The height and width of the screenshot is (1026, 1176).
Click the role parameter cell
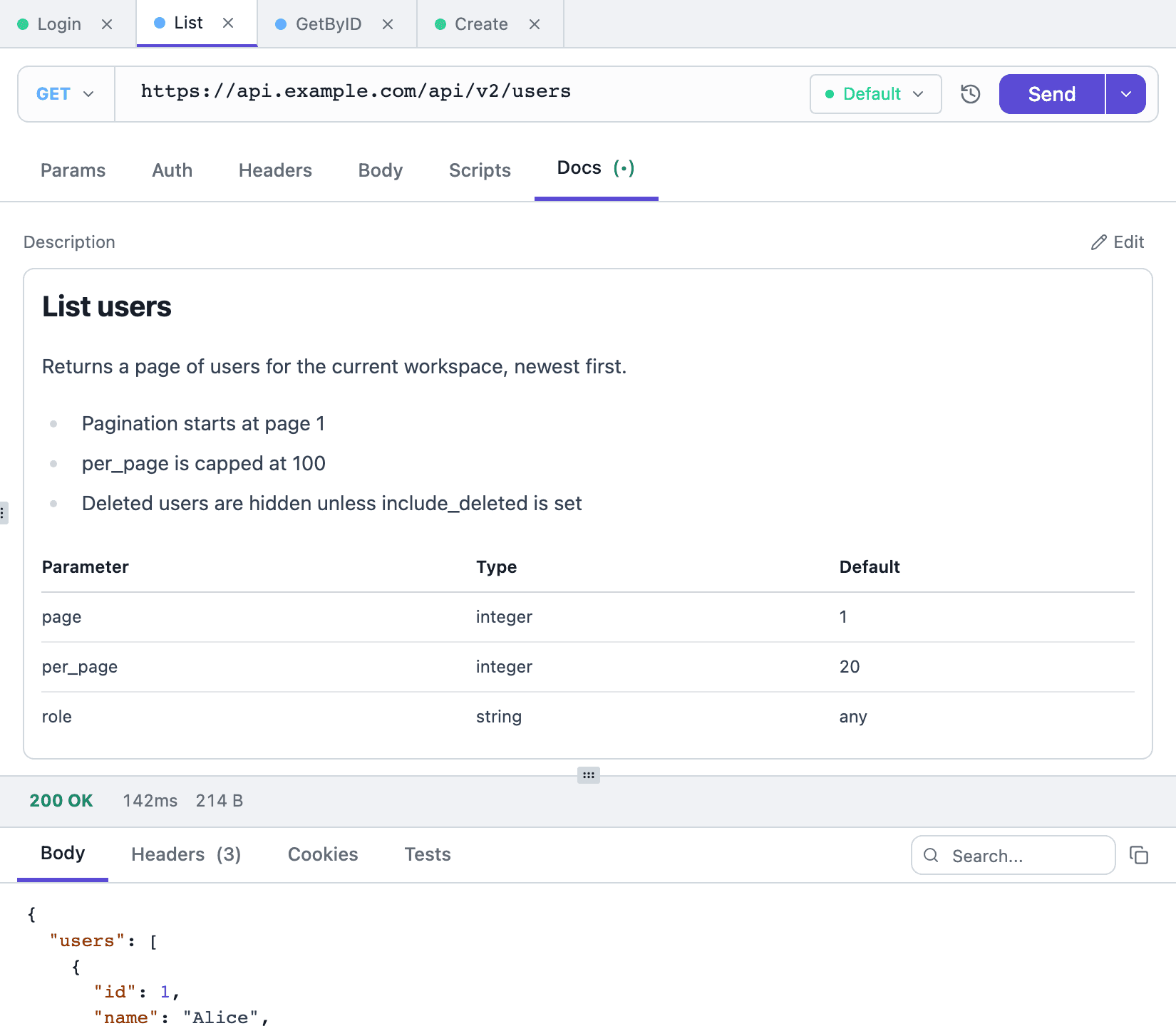57,717
